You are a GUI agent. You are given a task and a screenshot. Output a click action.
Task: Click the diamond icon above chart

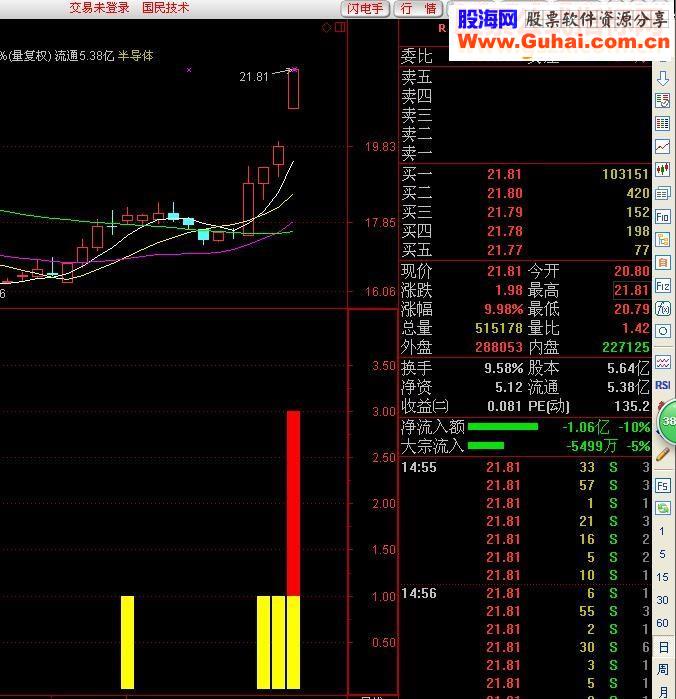(326, 28)
